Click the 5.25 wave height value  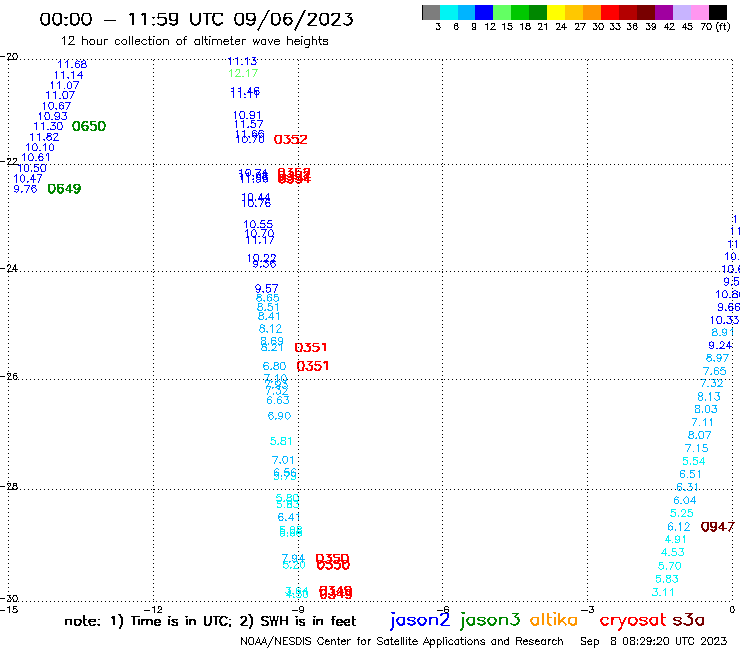[x=682, y=513]
